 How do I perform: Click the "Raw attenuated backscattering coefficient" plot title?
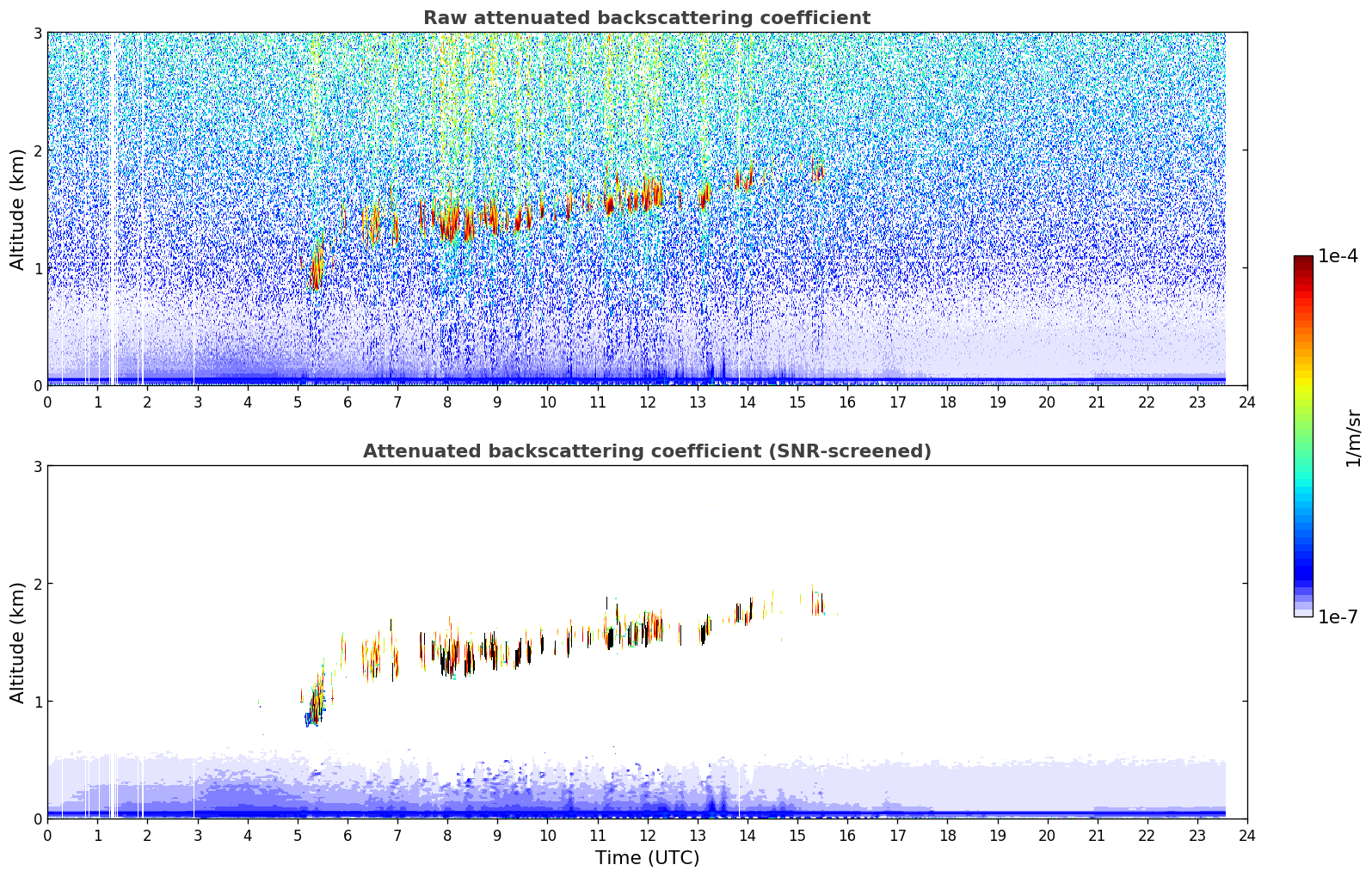(x=646, y=18)
